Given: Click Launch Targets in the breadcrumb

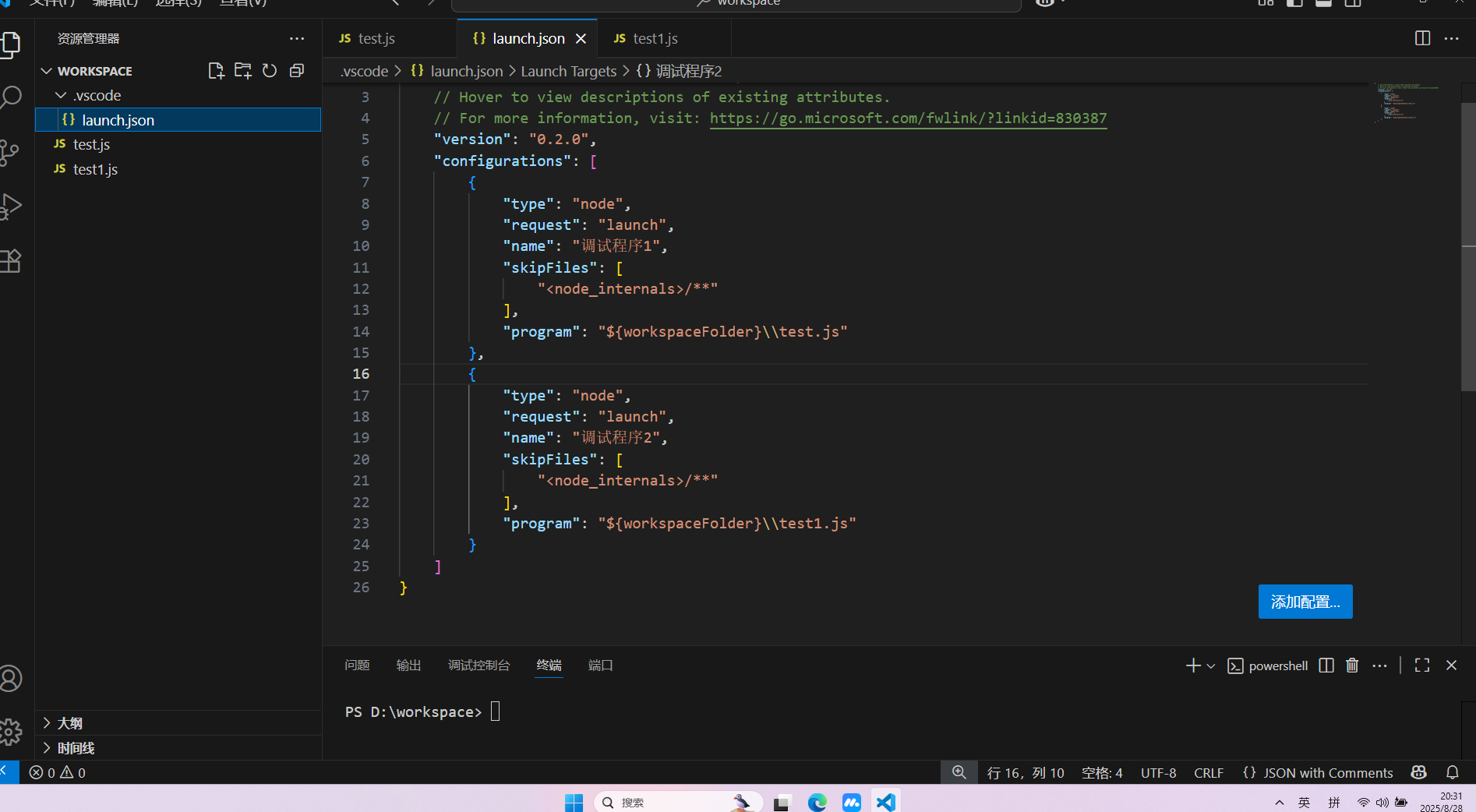Looking at the screenshot, I should point(568,71).
